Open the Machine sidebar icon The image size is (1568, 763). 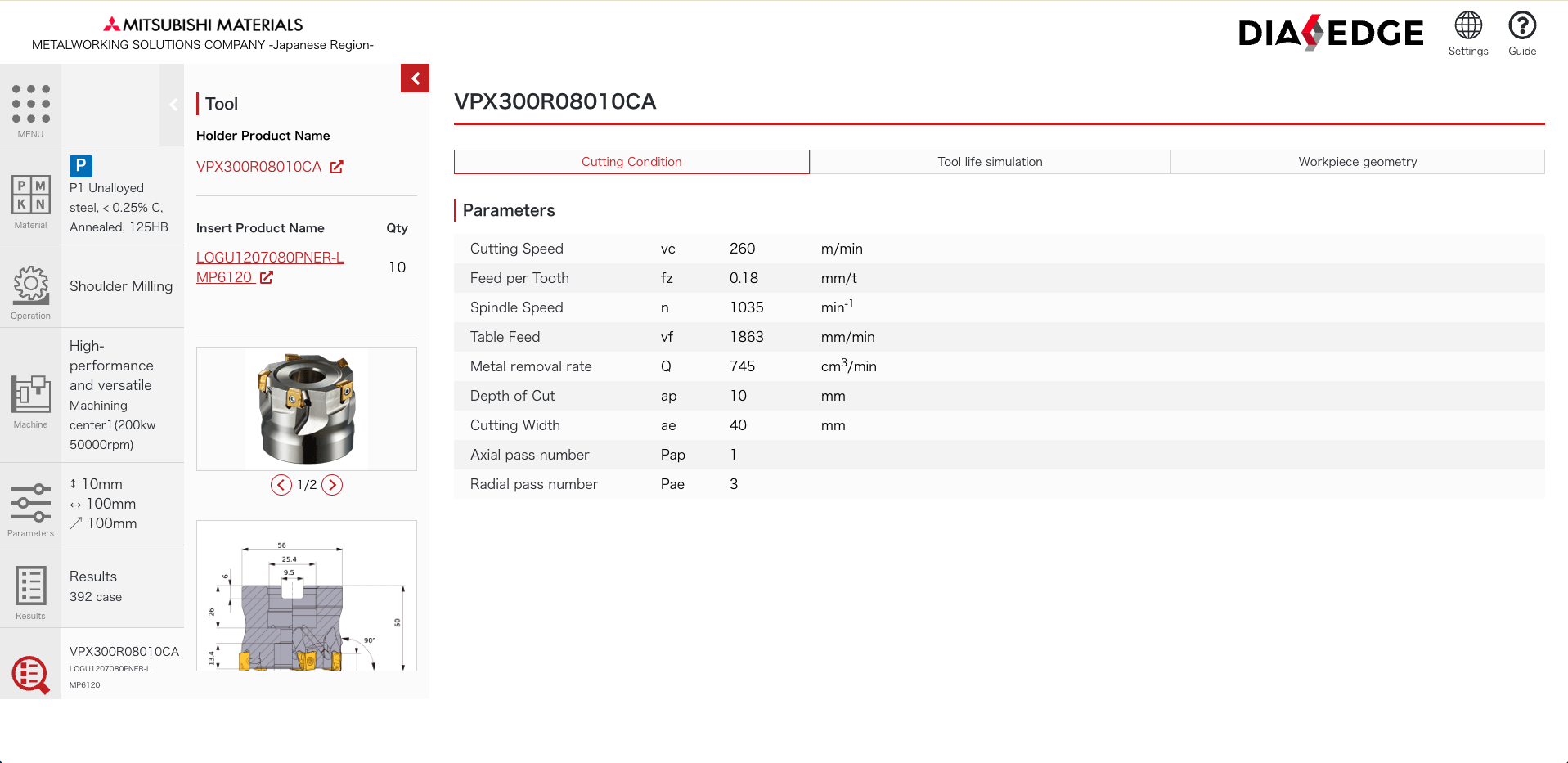coord(30,396)
